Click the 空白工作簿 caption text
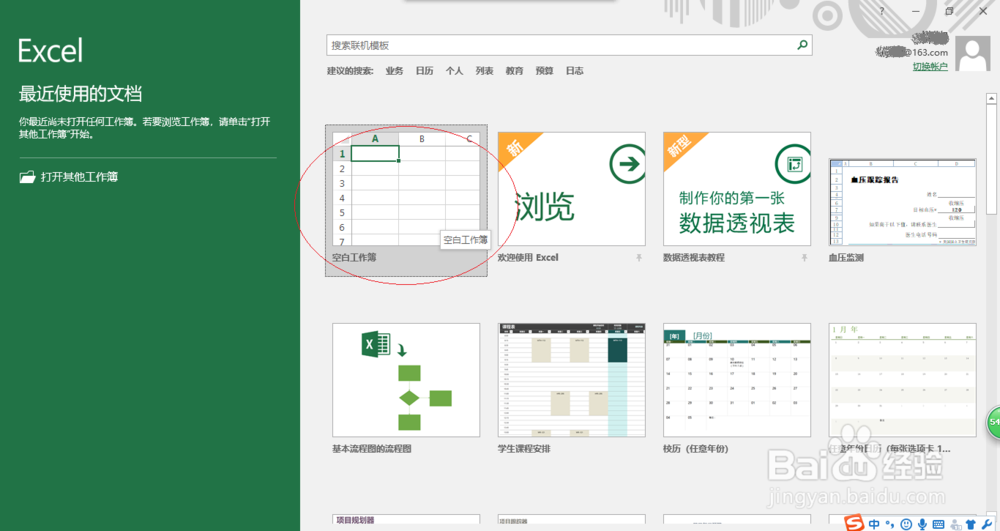This screenshot has width=1000, height=531. click(354, 258)
